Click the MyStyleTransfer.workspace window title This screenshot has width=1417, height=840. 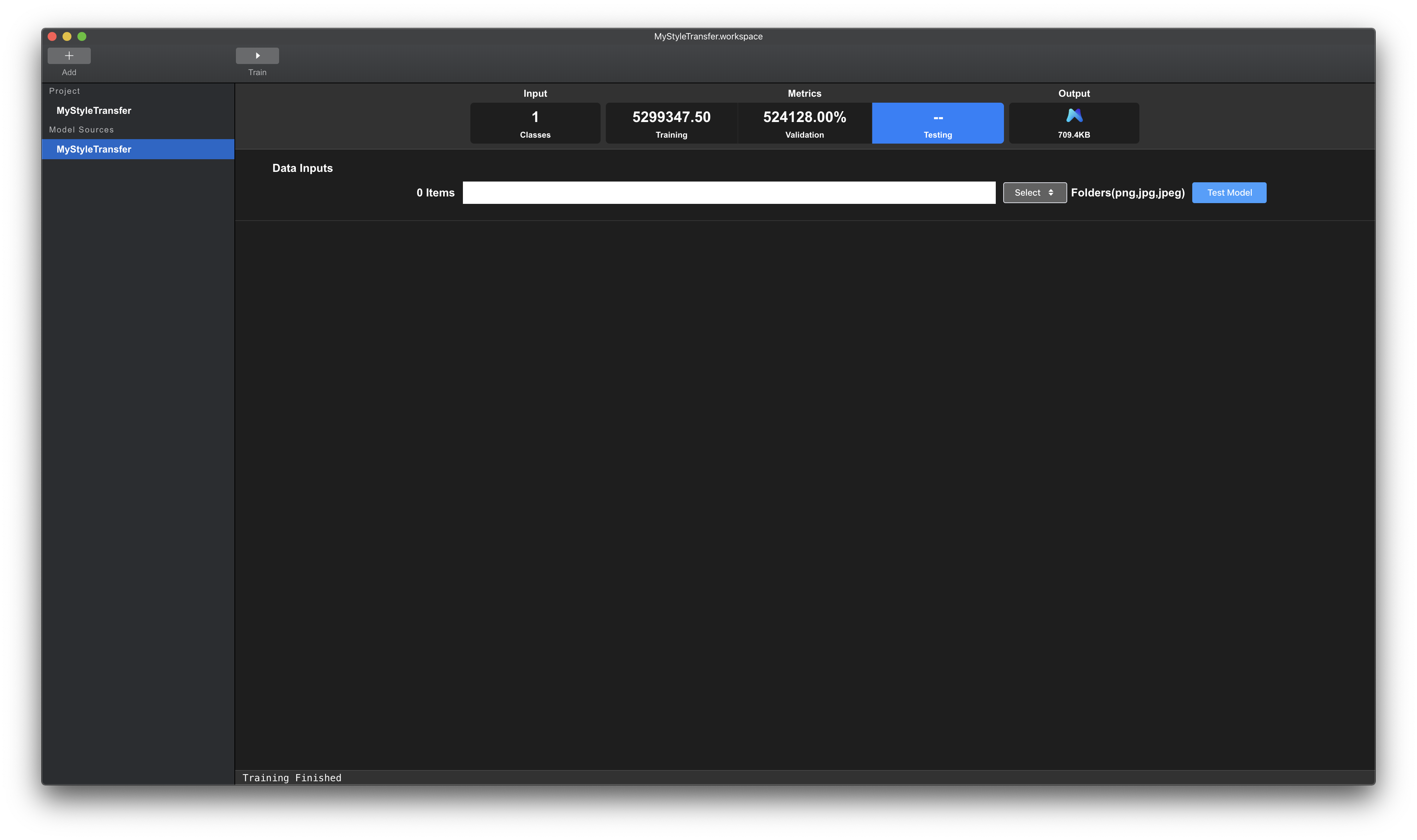click(x=708, y=36)
